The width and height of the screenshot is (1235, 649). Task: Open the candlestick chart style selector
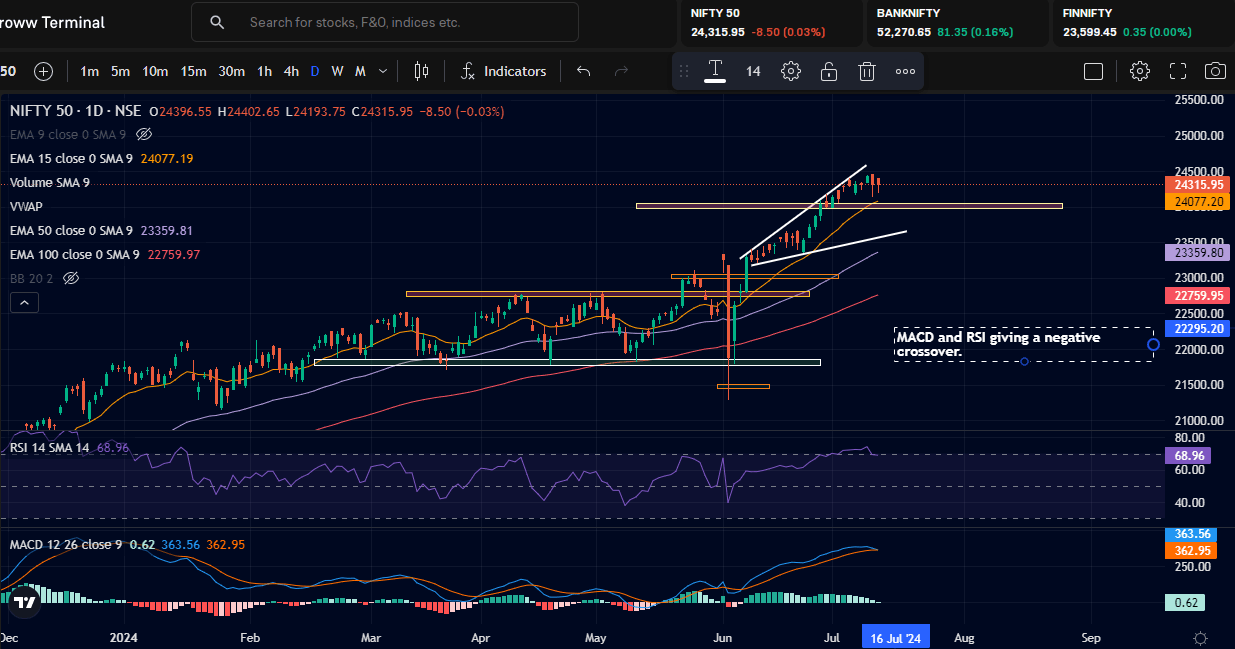(421, 71)
